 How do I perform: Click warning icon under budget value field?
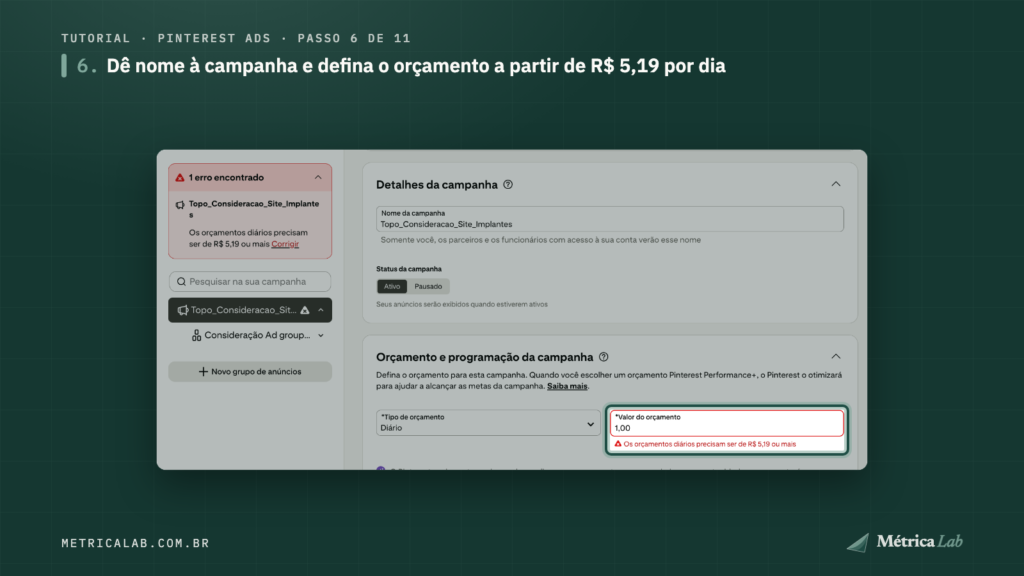tap(618, 444)
